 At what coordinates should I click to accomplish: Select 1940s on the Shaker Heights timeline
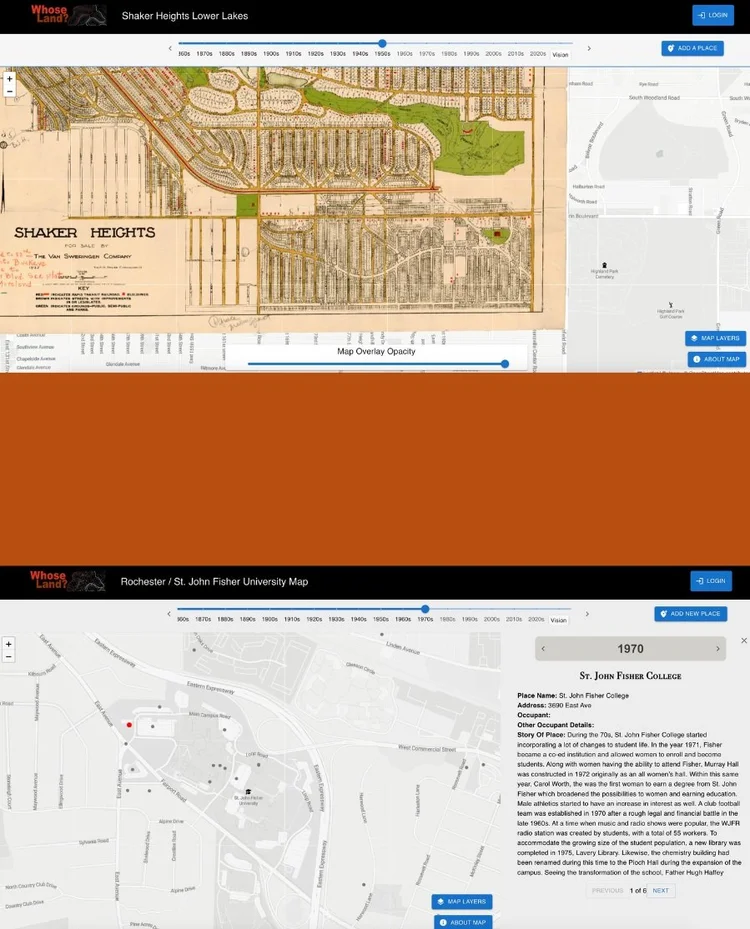coord(360,54)
